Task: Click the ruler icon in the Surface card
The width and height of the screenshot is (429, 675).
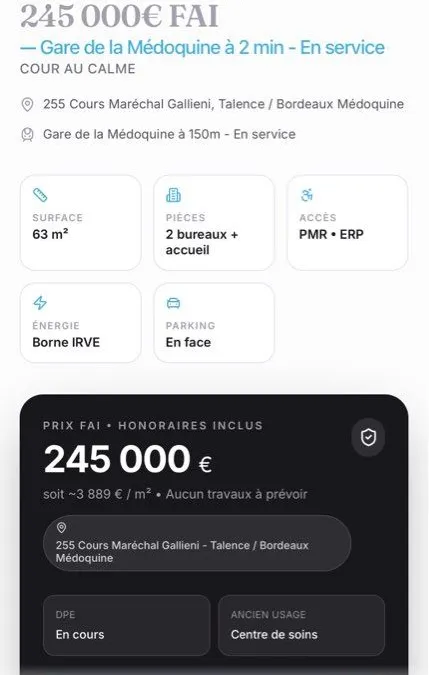Action: (40, 195)
